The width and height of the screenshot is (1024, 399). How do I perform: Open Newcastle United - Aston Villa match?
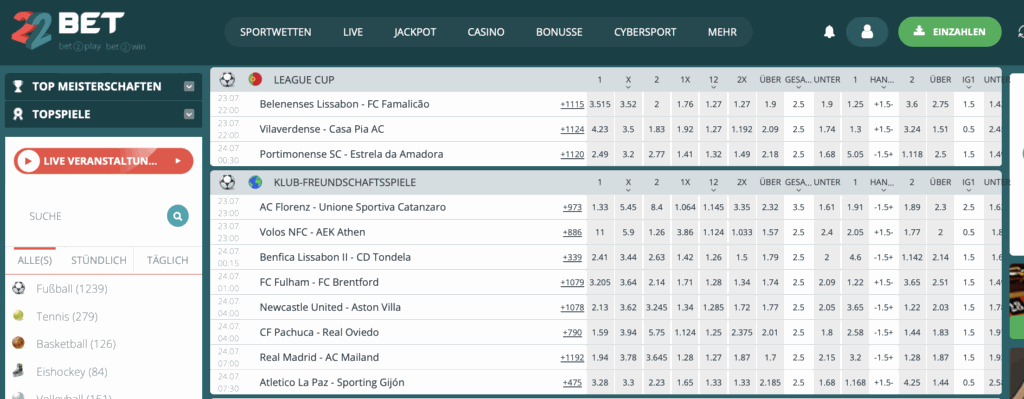click(x=330, y=307)
